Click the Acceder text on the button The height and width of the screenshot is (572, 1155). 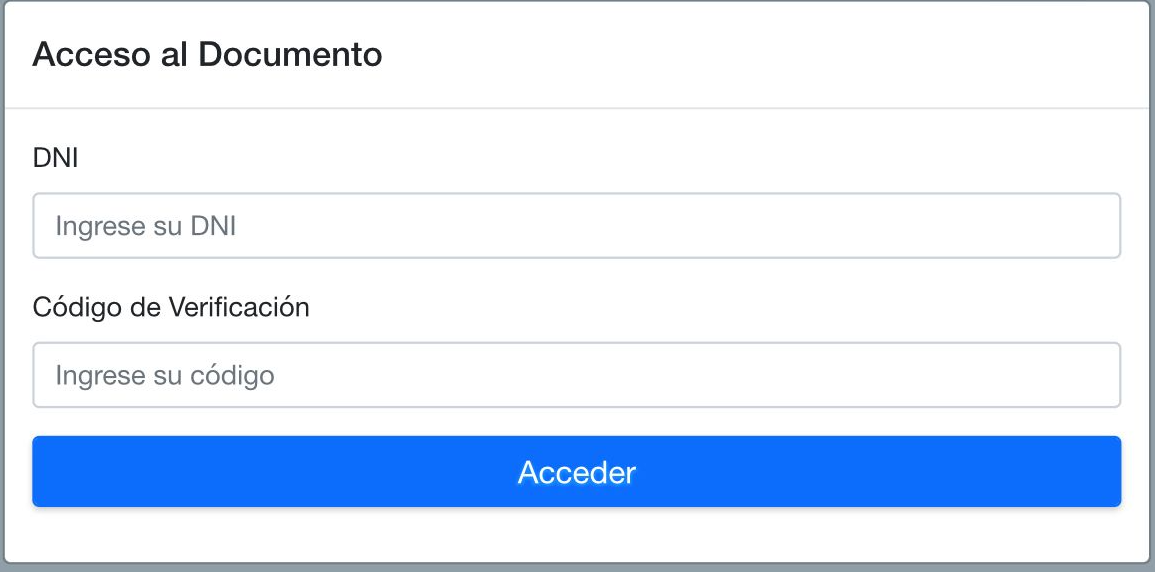coord(576,472)
